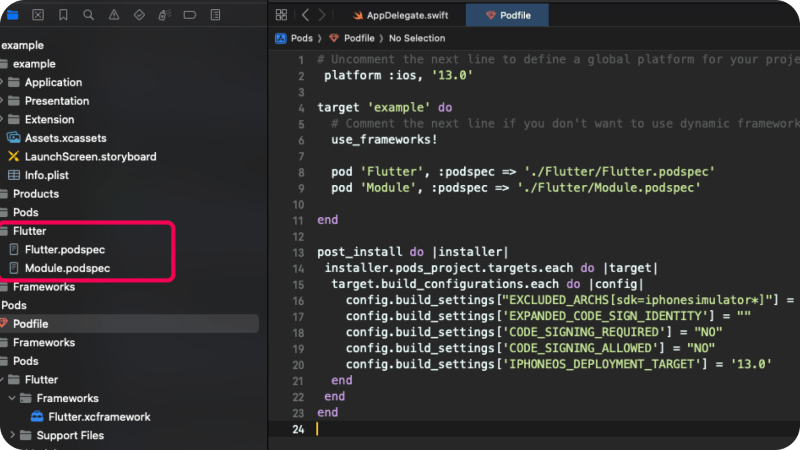Click 'platform :ios' on line 2
Image resolution: width=800 pixels, height=450 pixels.
[x=370, y=76]
